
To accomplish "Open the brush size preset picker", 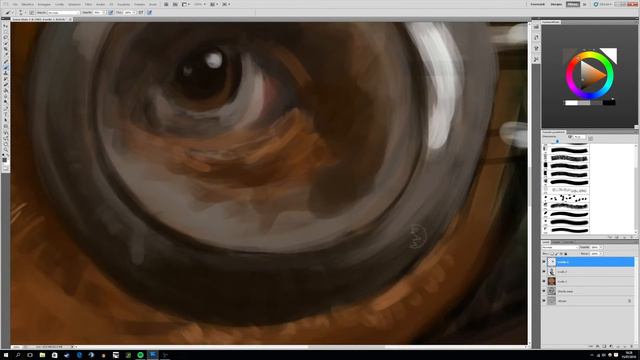I will coord(21,13).
